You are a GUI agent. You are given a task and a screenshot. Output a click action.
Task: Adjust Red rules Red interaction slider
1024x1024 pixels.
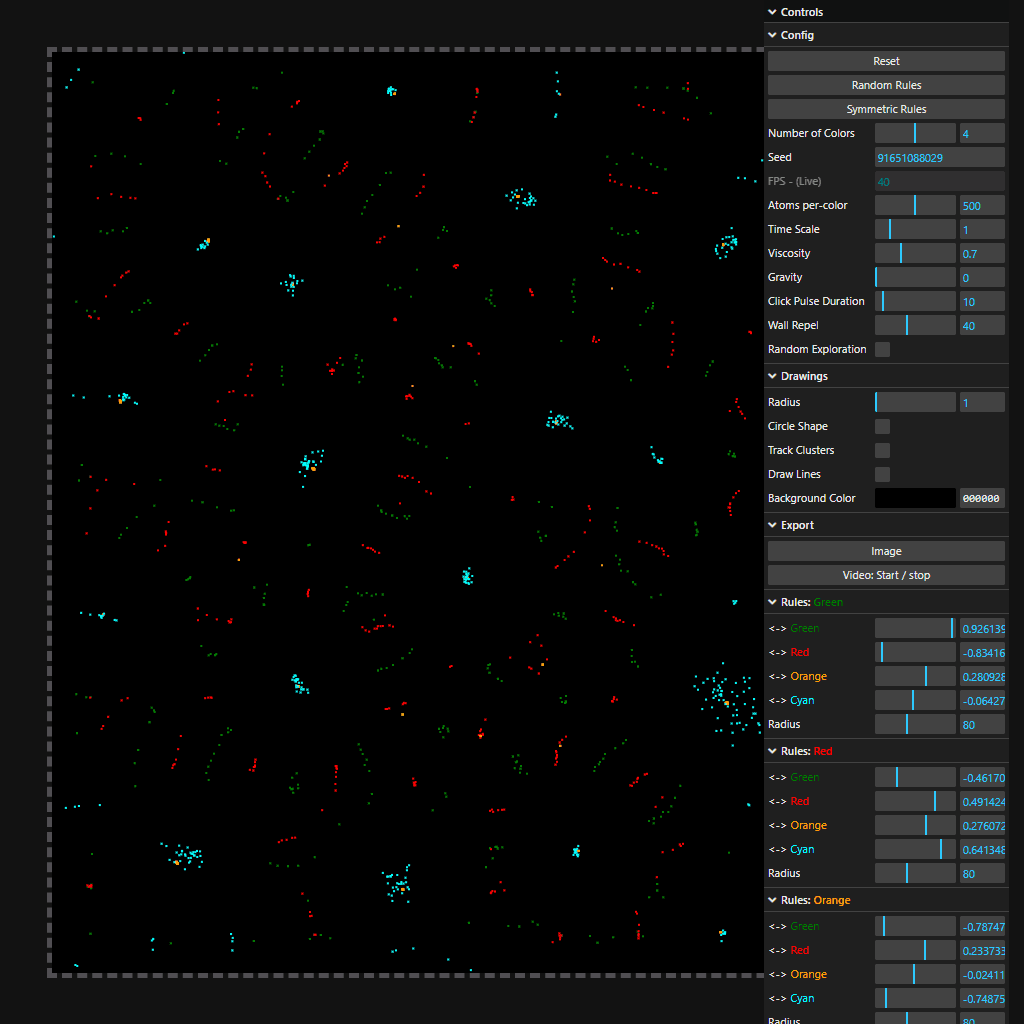pos(915,801)
